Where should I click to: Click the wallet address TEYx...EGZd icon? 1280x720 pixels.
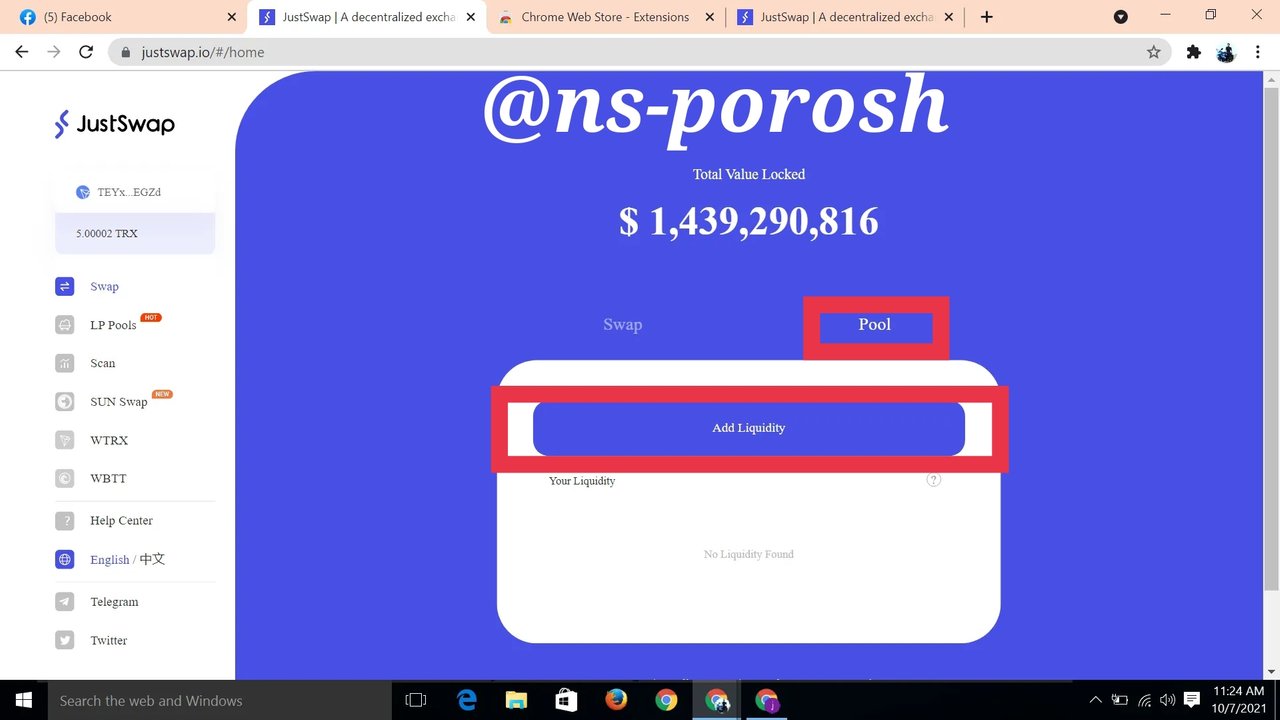83,192
